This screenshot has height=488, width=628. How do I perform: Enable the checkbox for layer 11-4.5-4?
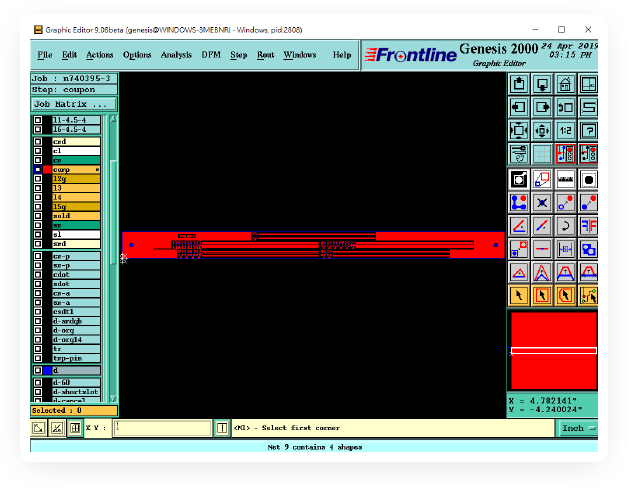38,120
